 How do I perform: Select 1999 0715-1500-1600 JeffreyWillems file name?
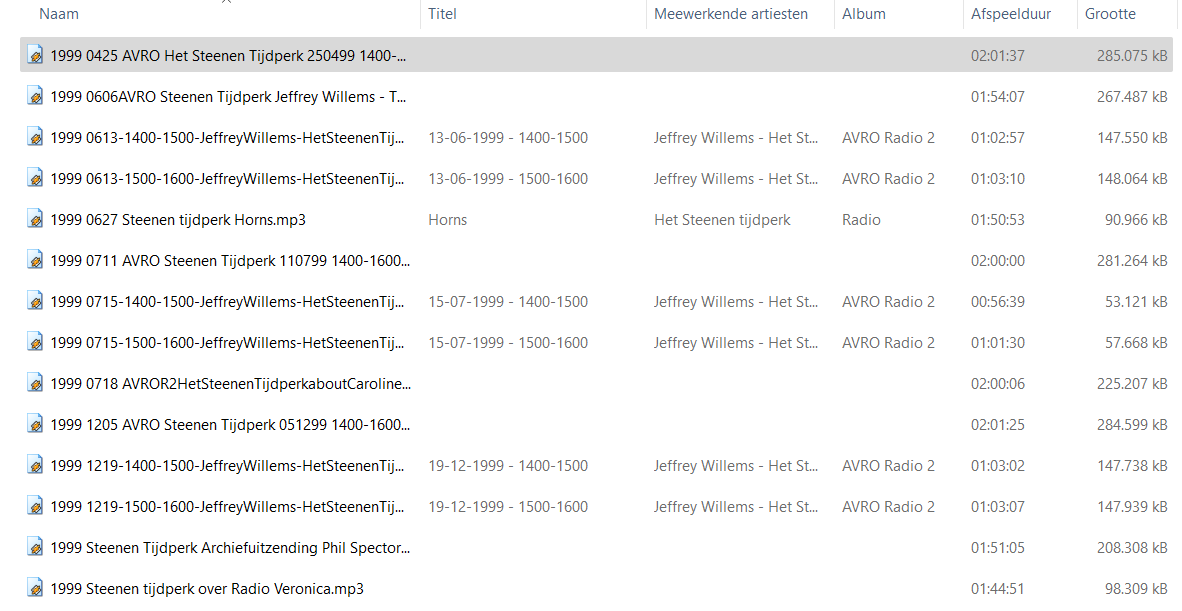[227, 342]
